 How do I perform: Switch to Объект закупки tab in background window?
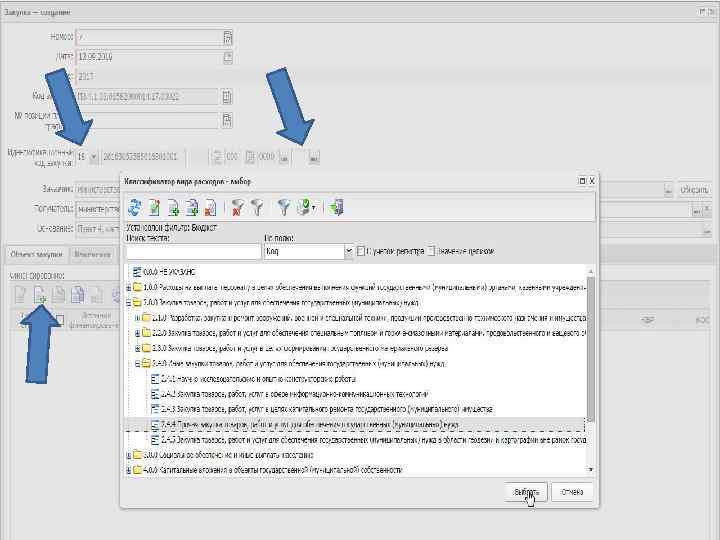[36, 254]
